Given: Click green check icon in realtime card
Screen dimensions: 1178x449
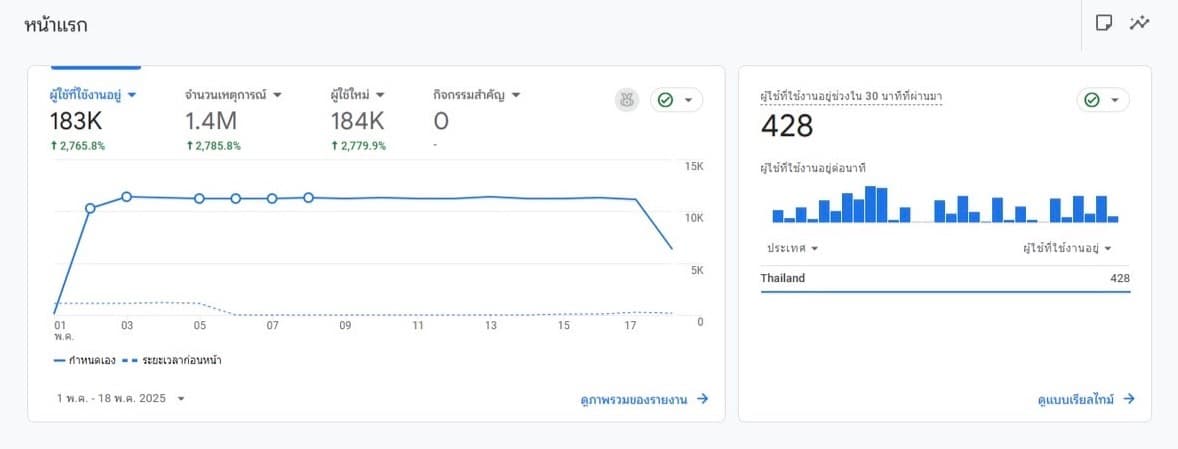Looking at the screenshot, I should [x=1092, y=100].
